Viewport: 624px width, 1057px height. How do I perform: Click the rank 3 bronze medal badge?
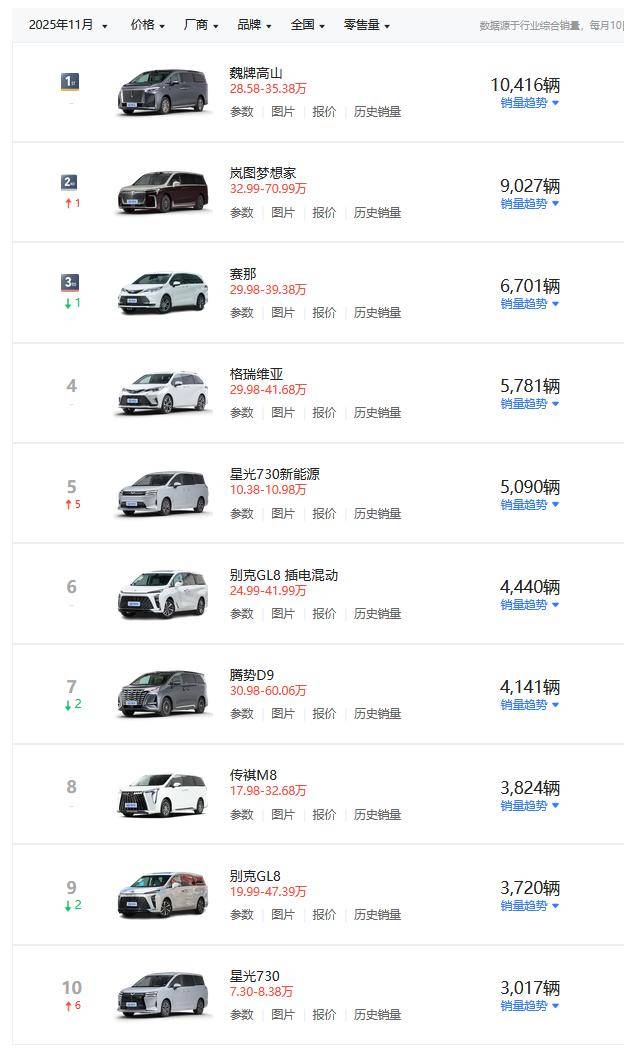tap(70, 282)
